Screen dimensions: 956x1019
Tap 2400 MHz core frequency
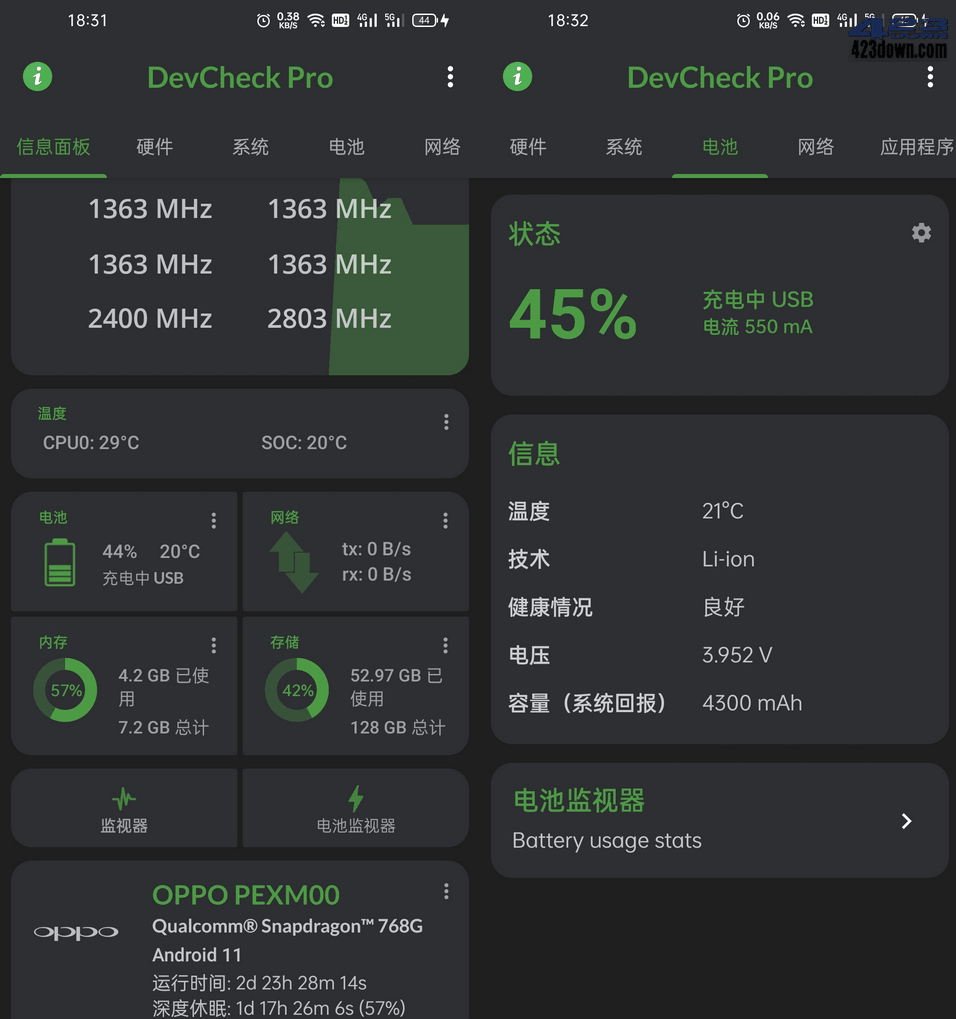tap(150, 319)
